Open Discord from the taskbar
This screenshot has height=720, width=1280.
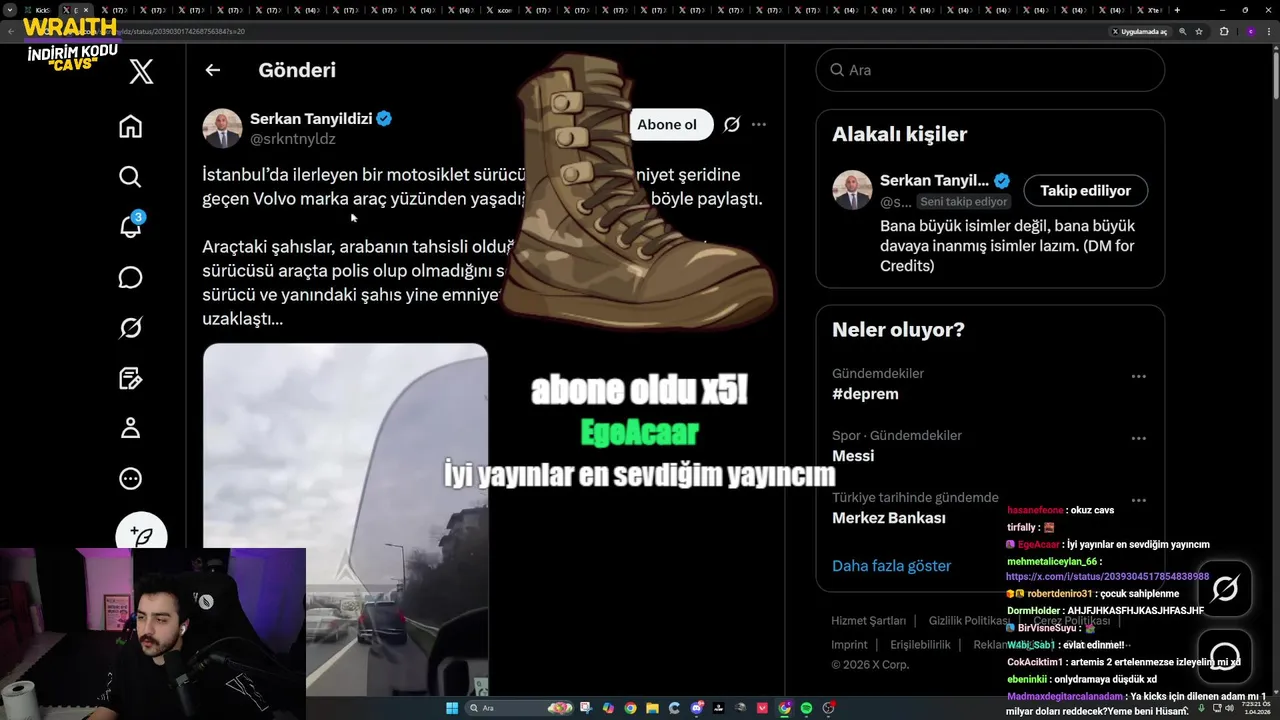point(696,708)
